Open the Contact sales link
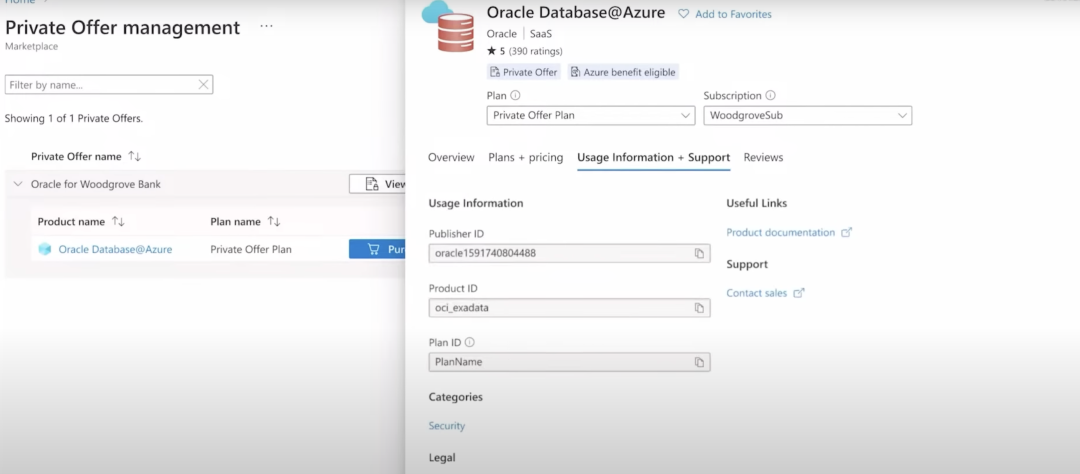The image size is (1080, 474). pyautogui.click(x=756, y=293)
